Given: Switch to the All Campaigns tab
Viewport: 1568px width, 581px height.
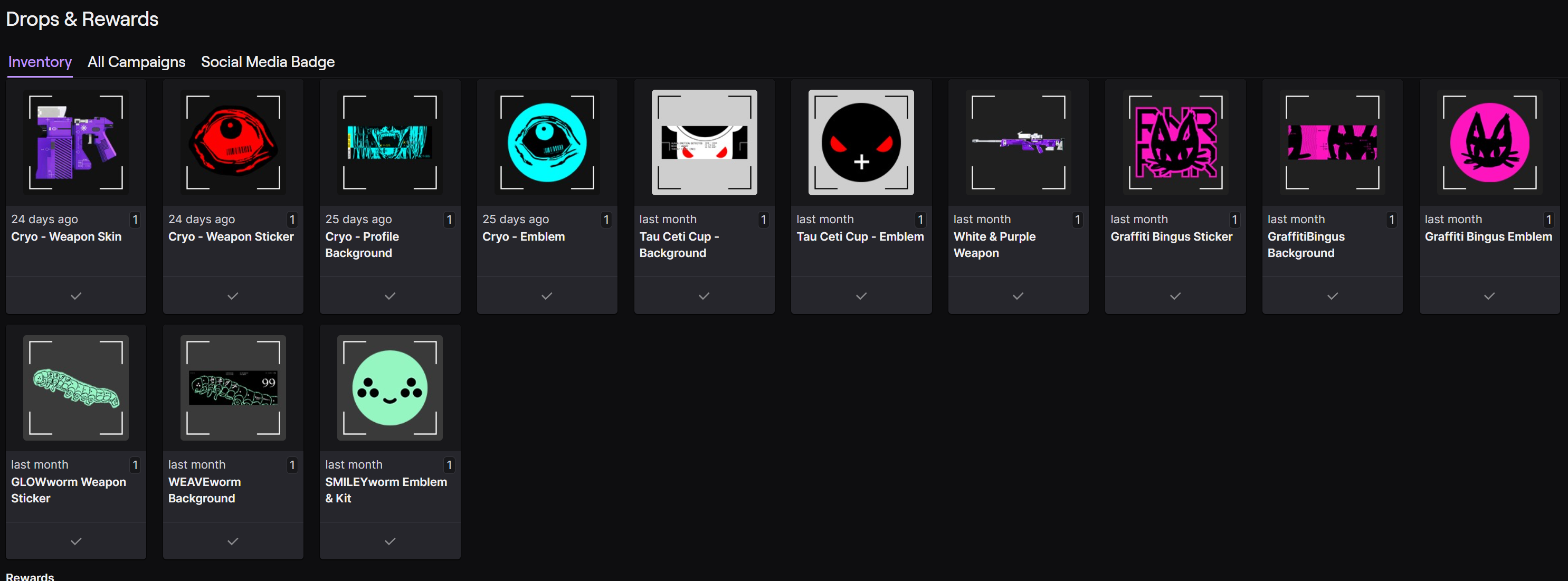Looking at the screenshot, I should click(136, 62).
